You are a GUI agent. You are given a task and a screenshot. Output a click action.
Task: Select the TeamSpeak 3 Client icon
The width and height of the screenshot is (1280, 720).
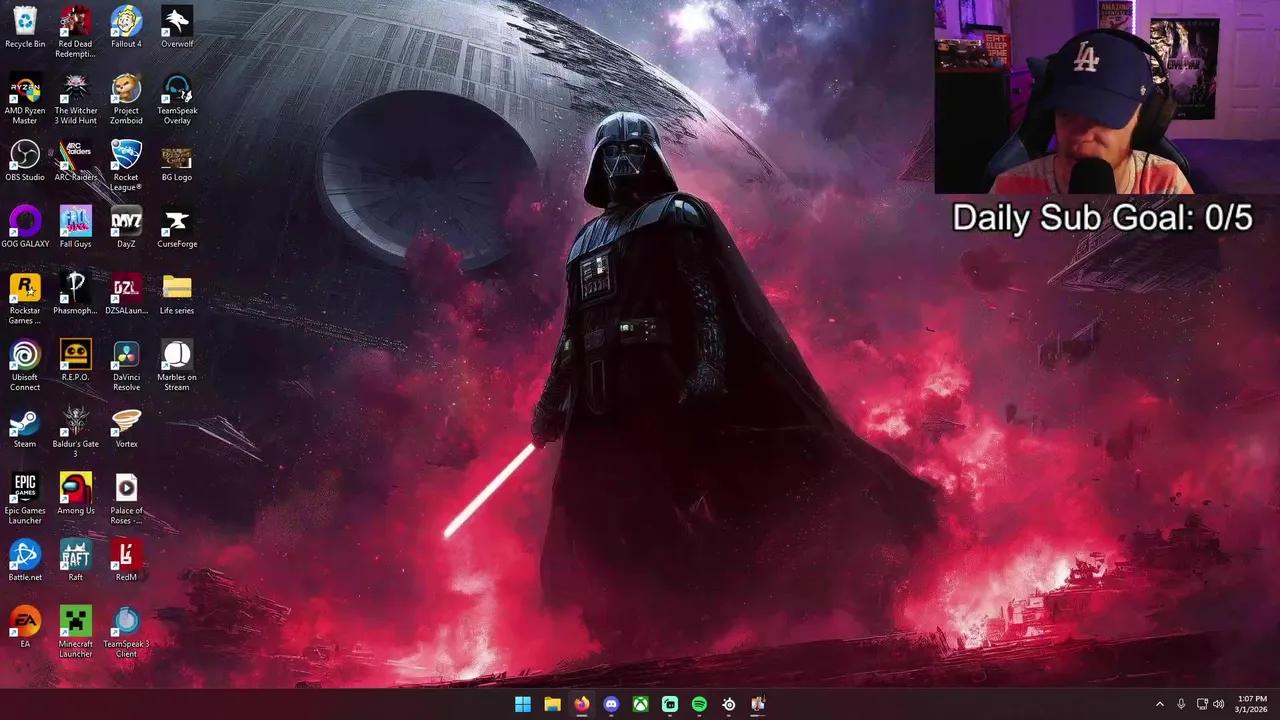(x=126, y=632)
